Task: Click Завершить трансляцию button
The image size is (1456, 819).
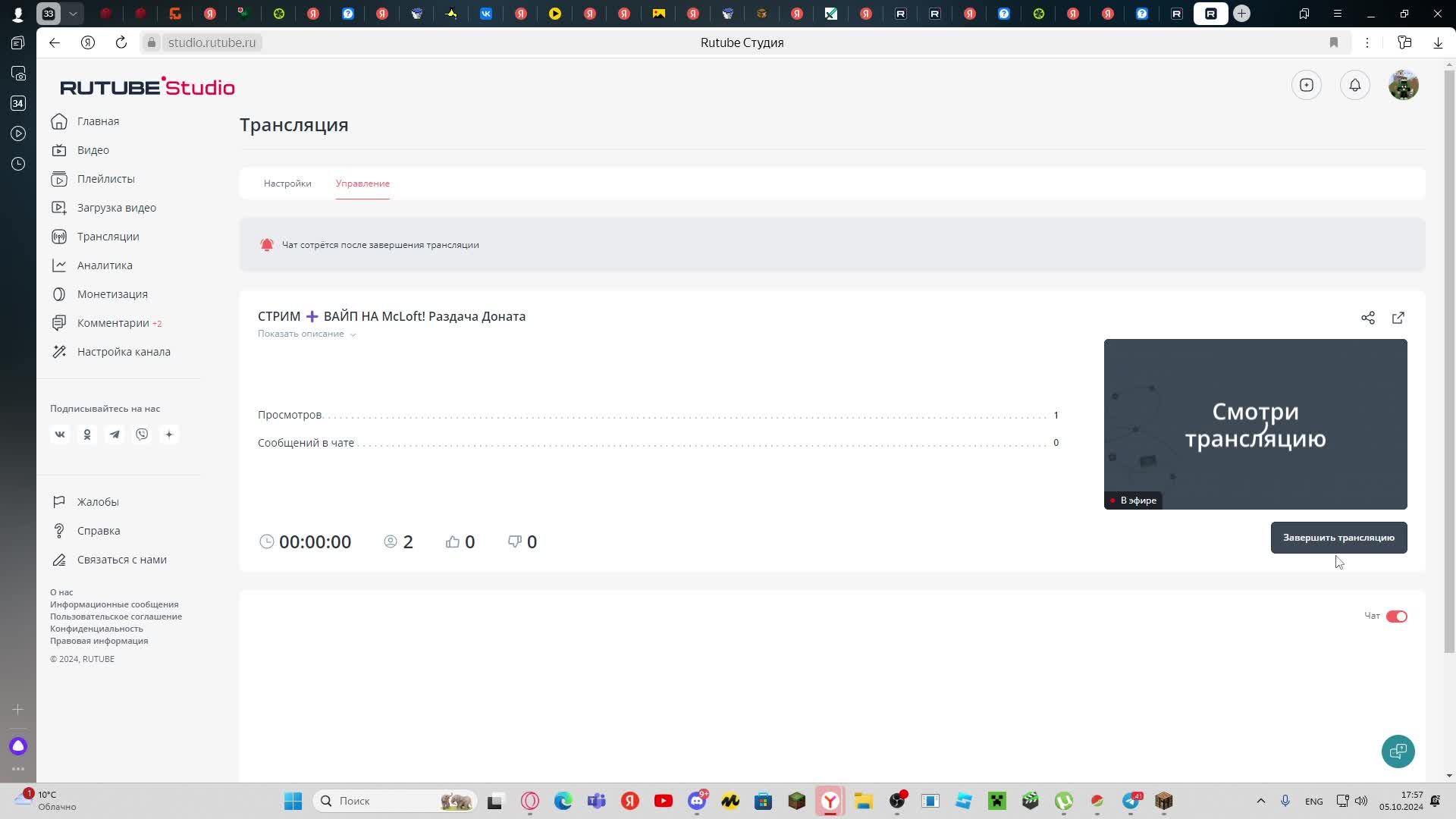Action: (1338, 538)
